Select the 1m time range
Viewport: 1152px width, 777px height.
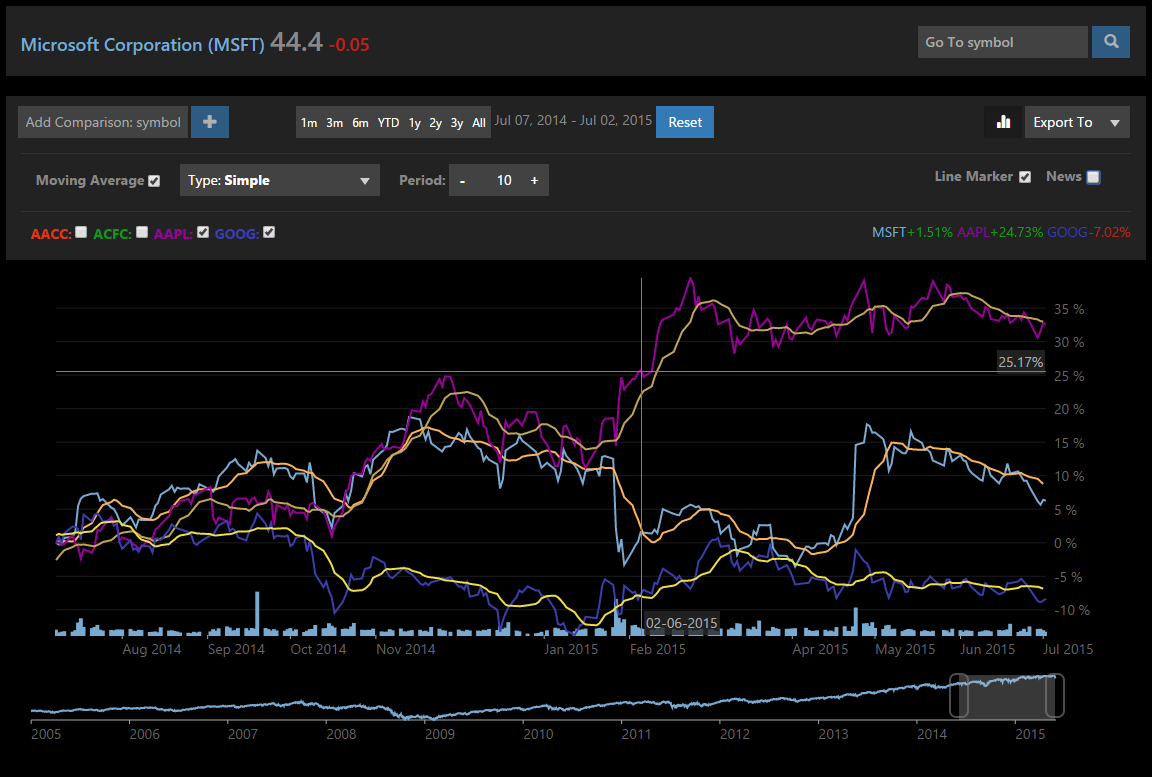tap(309, 123)
